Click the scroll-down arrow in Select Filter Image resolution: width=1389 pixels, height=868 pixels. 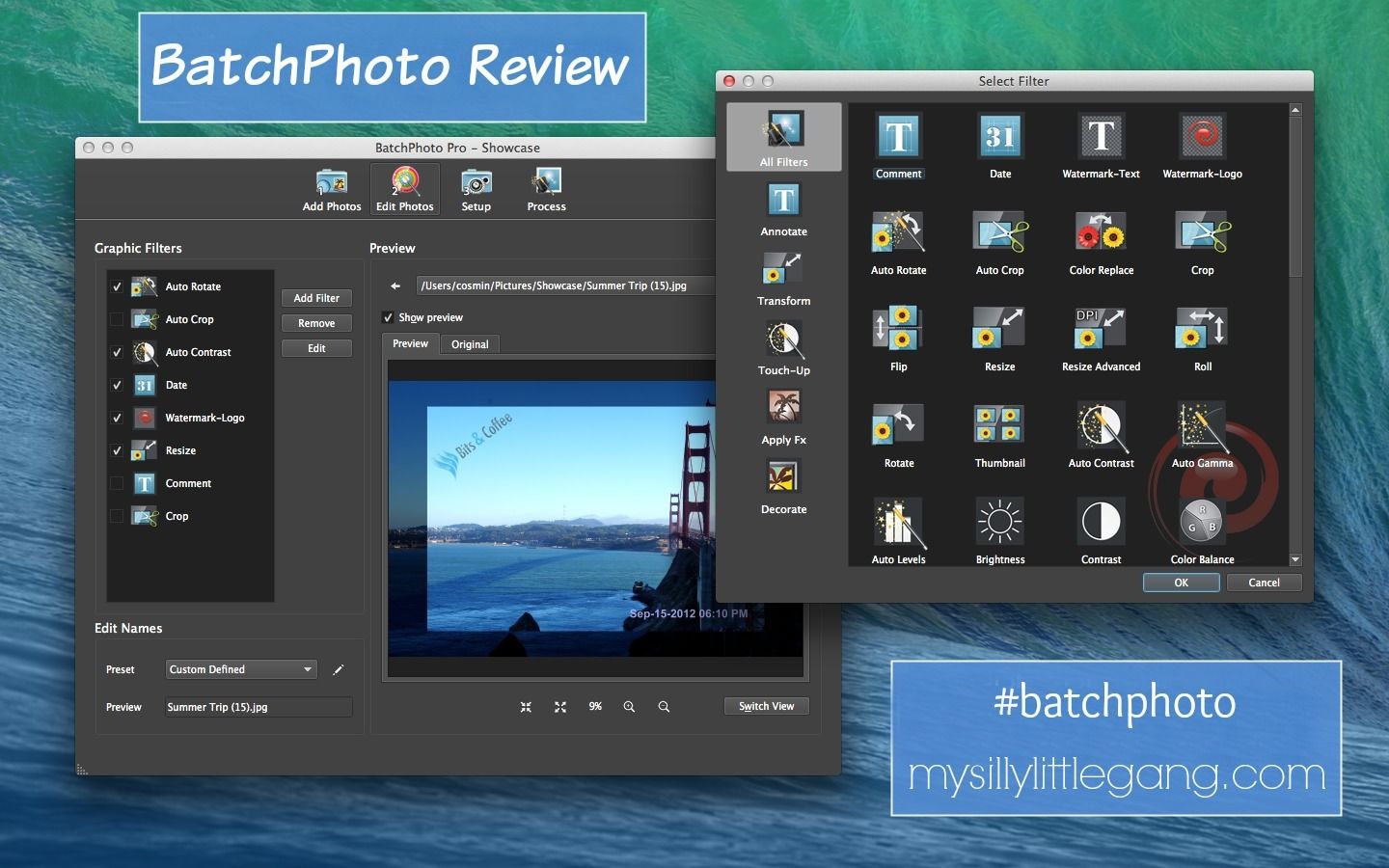coord(1295,559)
